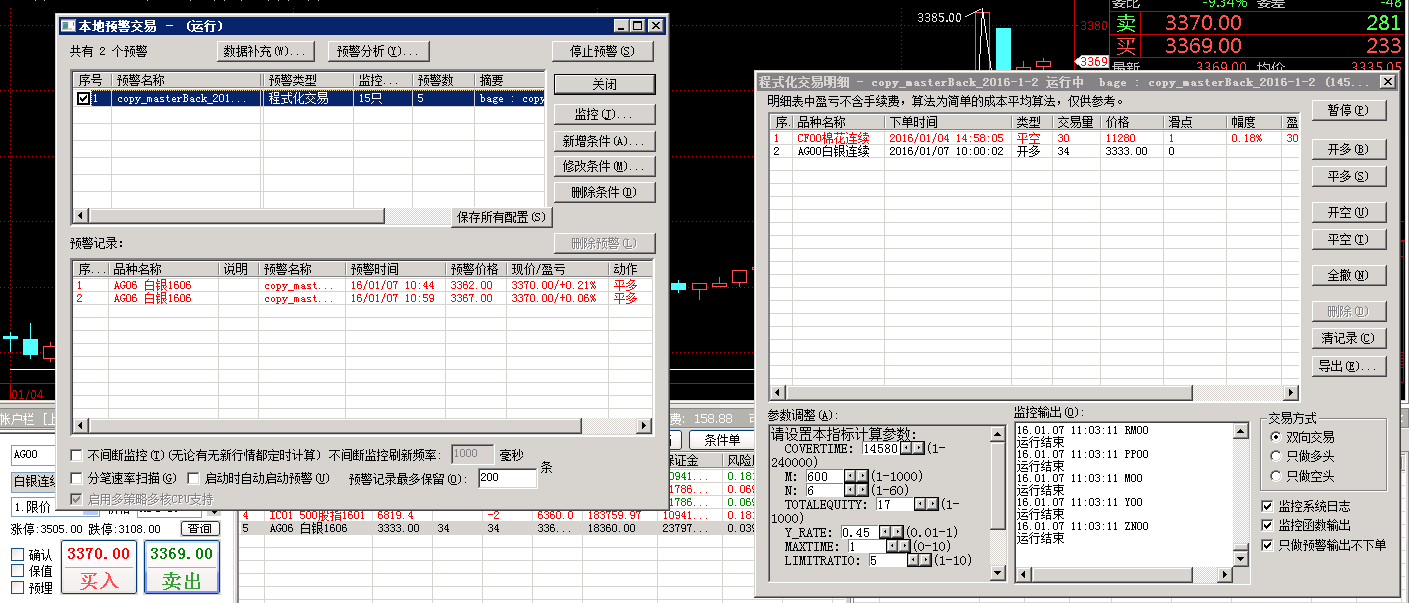
Task: Increase the COVERTIME parameter with its right arrow
Action: pyautogui.click(x=919, y=449)
